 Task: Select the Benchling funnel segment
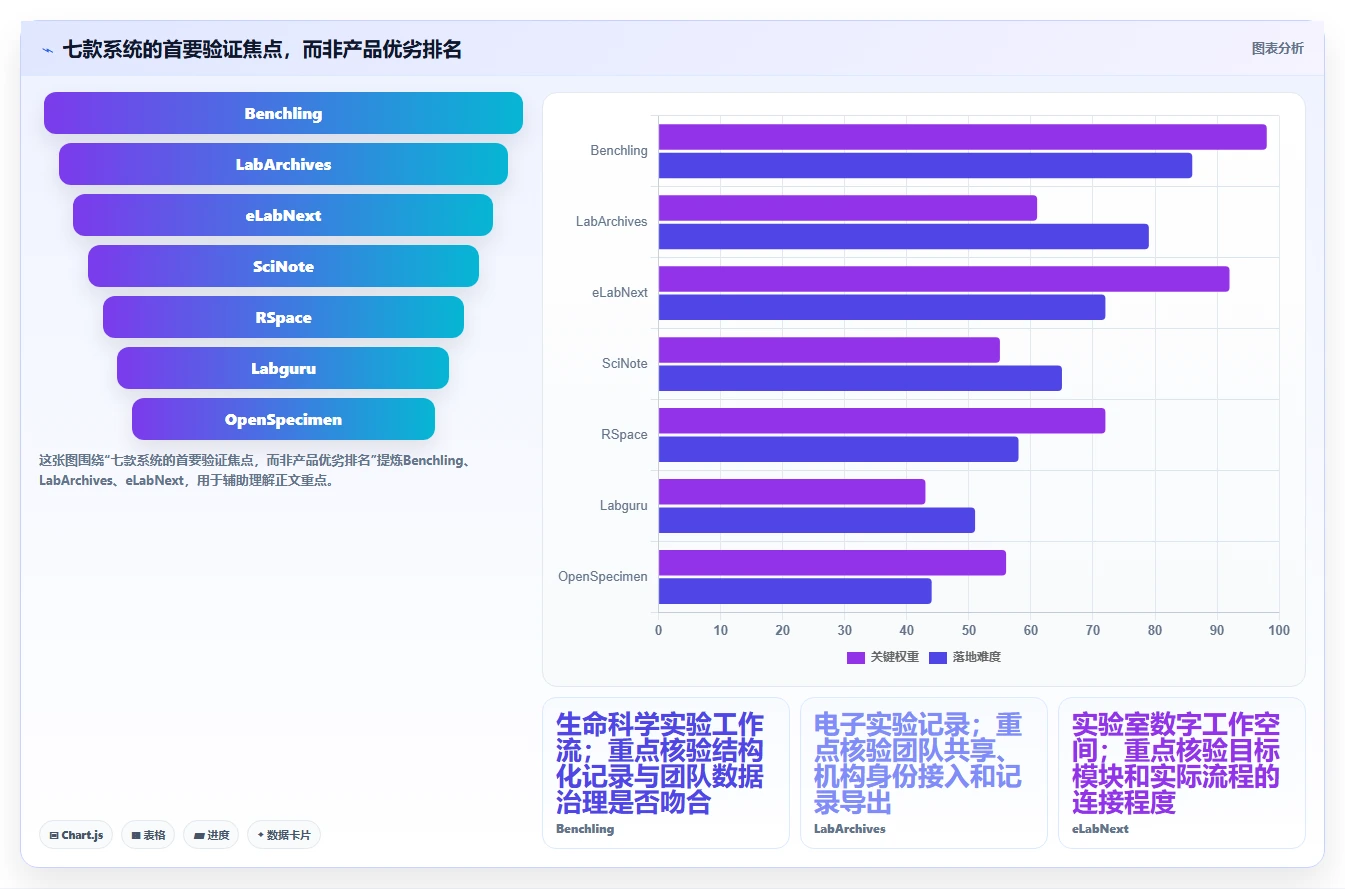pyautogui.click(x=283, y=113)
